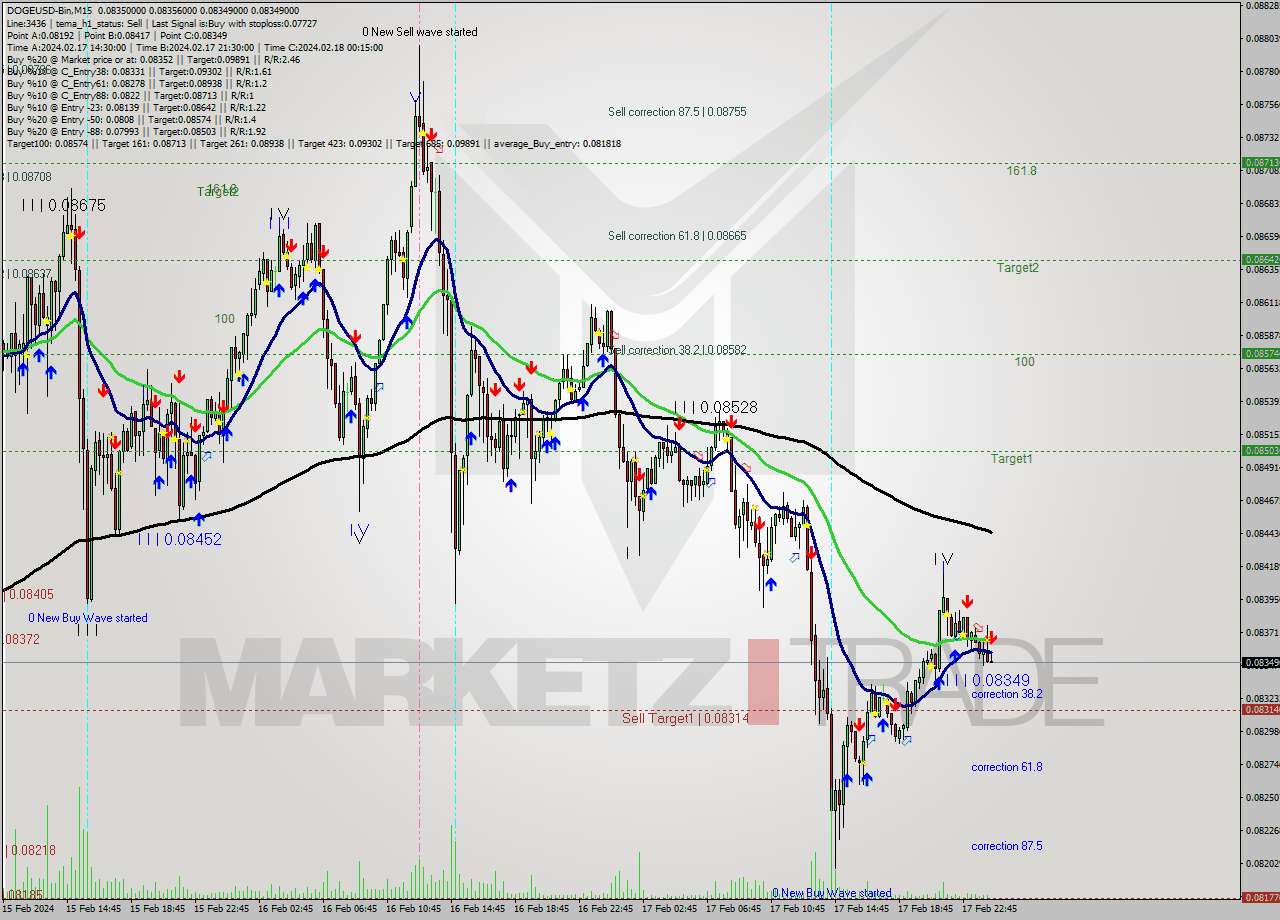This screenshot has height=920, width=1280.
Task: Click the '0.08708' label on the left edge
Action: [30, 177]
